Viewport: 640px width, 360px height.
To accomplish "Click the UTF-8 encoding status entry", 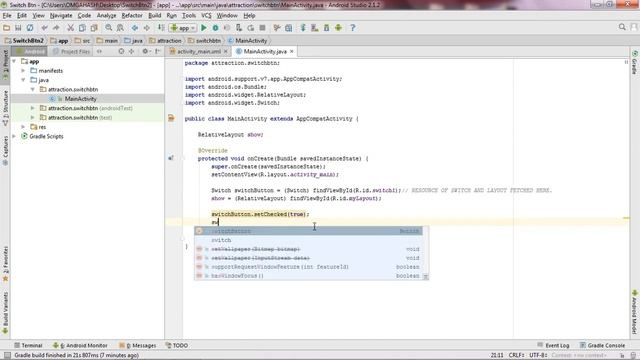I will [538, 355].
